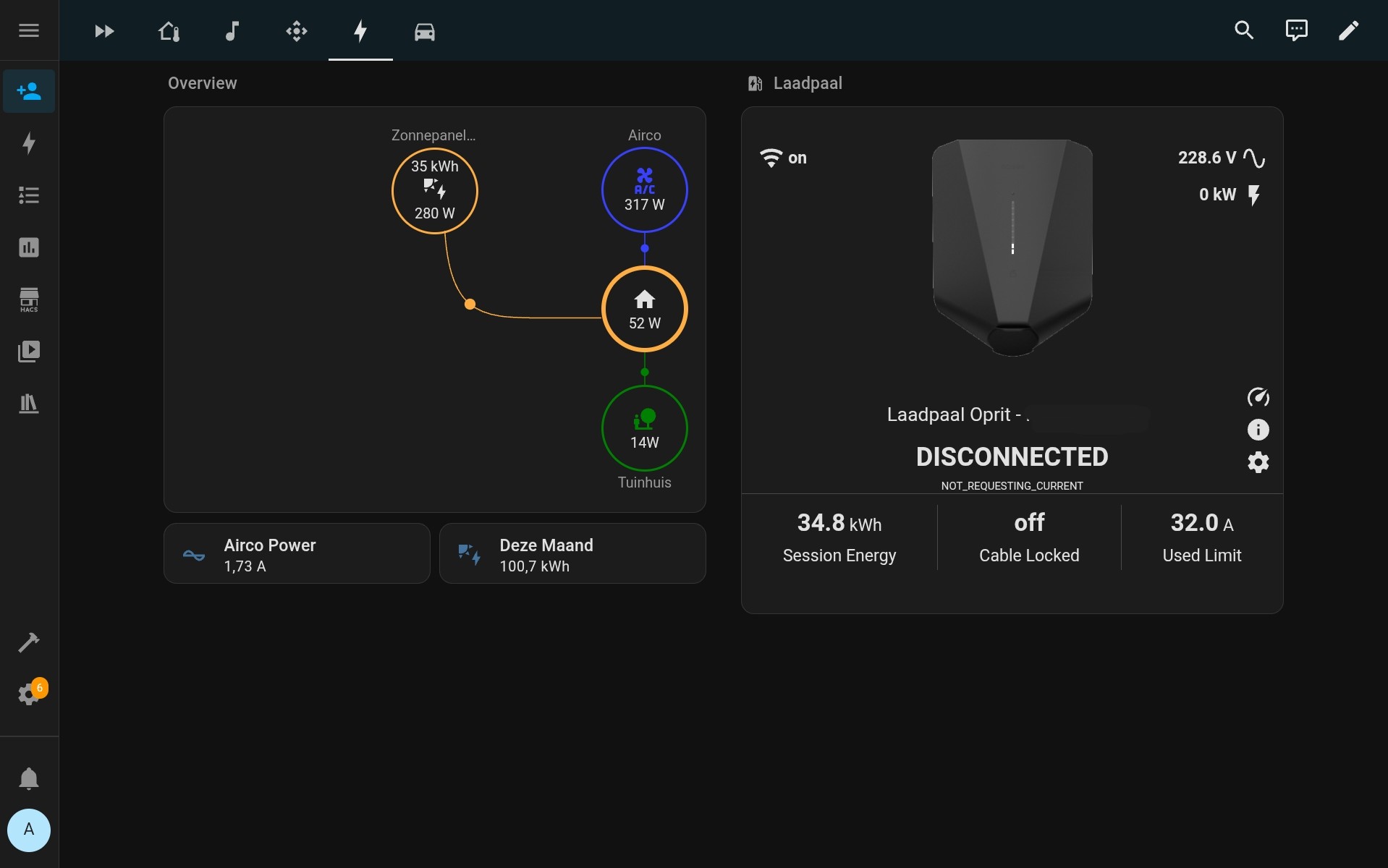Open settings gear with badge in sidebar
The image size is (1388, 868).
(29, 694)
